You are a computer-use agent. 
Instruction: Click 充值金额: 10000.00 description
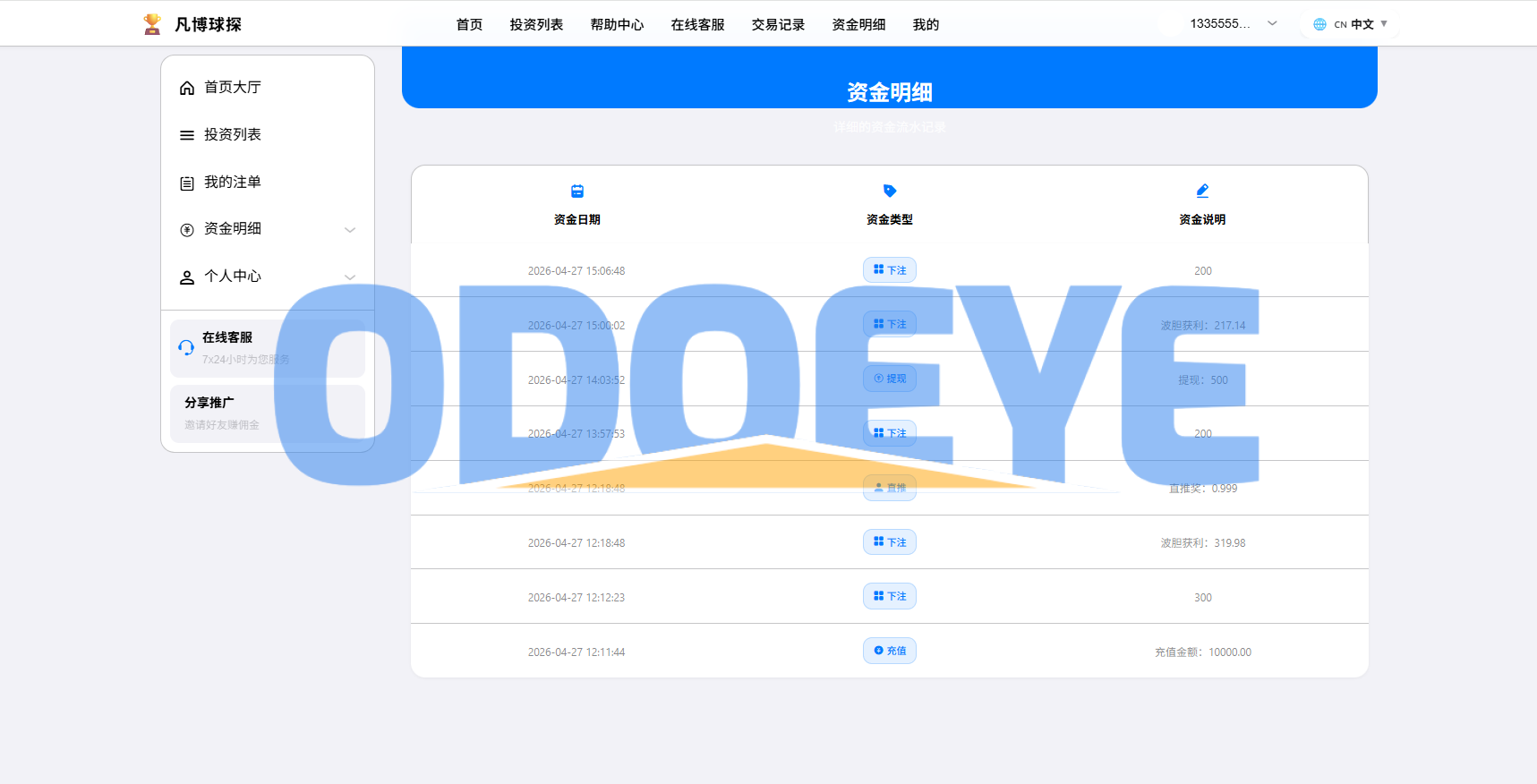[1203, 652]
